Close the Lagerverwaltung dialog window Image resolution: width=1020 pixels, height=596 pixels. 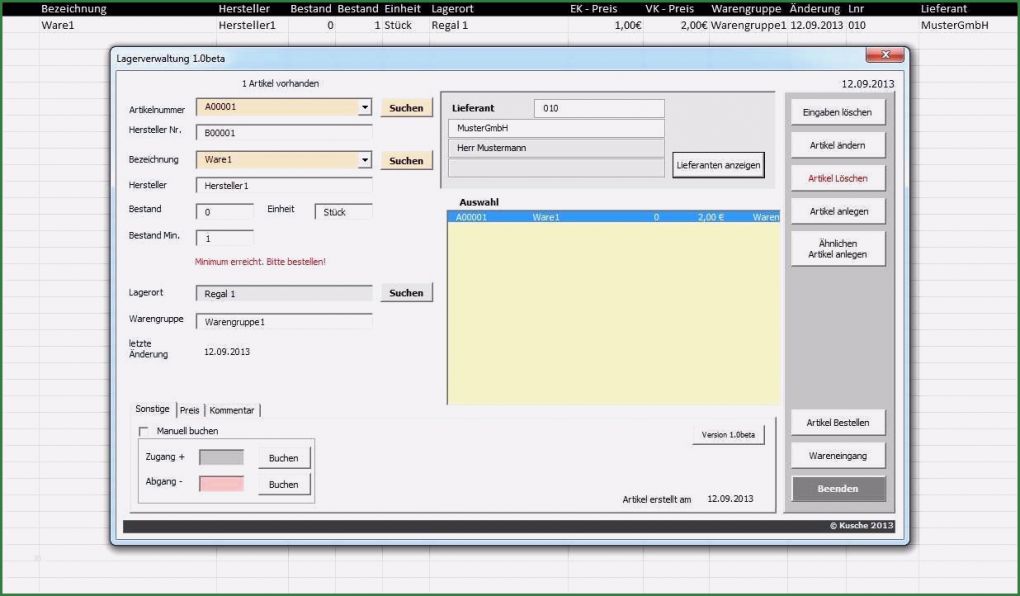(x=884, y=56)
